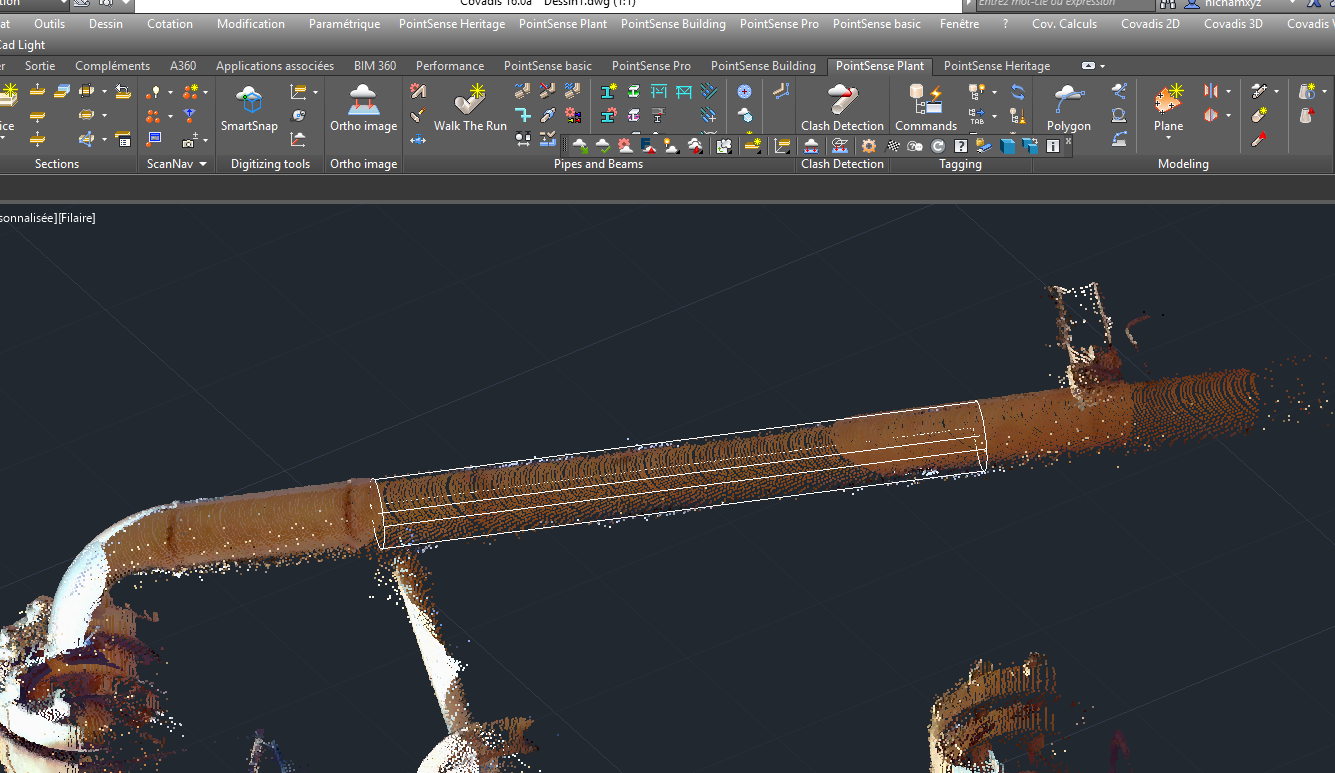This screenshot has height=773, width=1335.
Task: Click the sync arrows icon near Commands
Action: point(1018,93)
